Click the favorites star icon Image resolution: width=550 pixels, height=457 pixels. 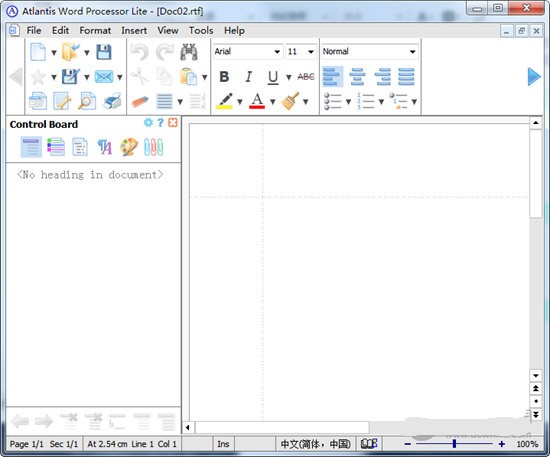(x=38, y=77)
